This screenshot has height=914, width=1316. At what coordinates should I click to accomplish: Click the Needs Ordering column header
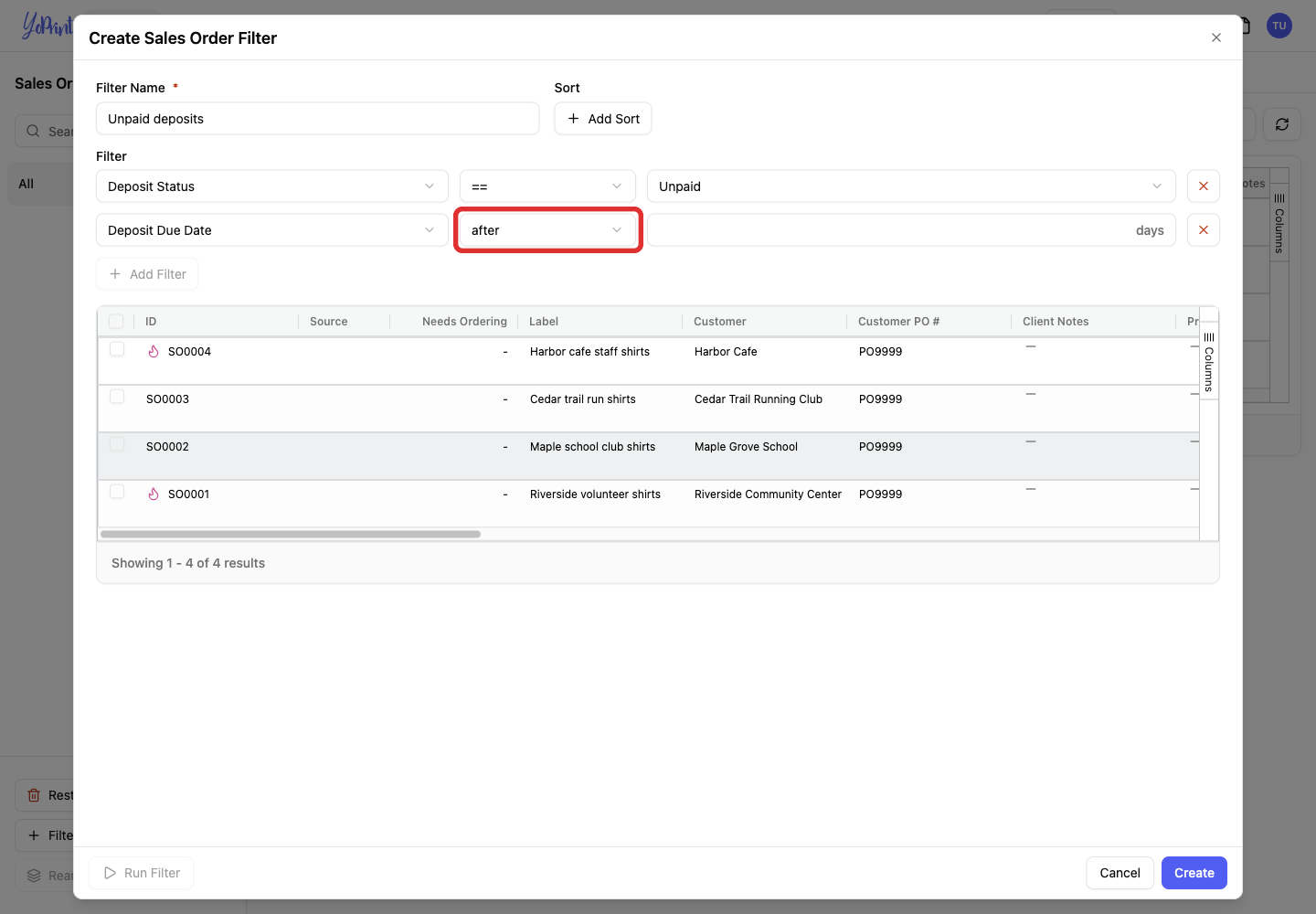(x=464, y=322)
